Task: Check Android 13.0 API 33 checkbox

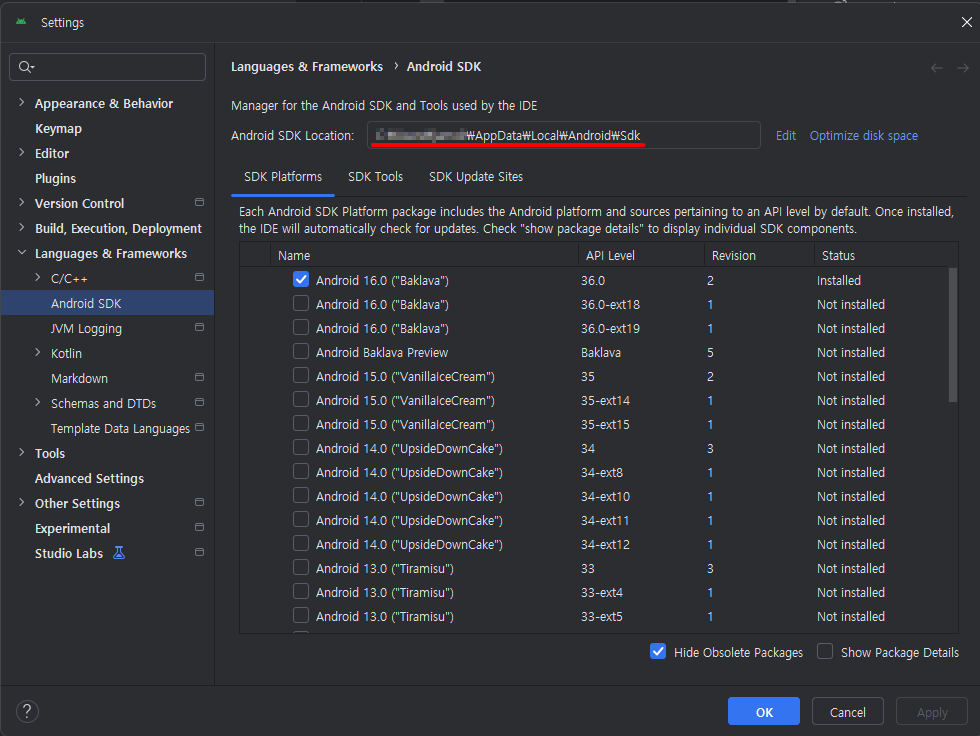Action: pos(301,567)
